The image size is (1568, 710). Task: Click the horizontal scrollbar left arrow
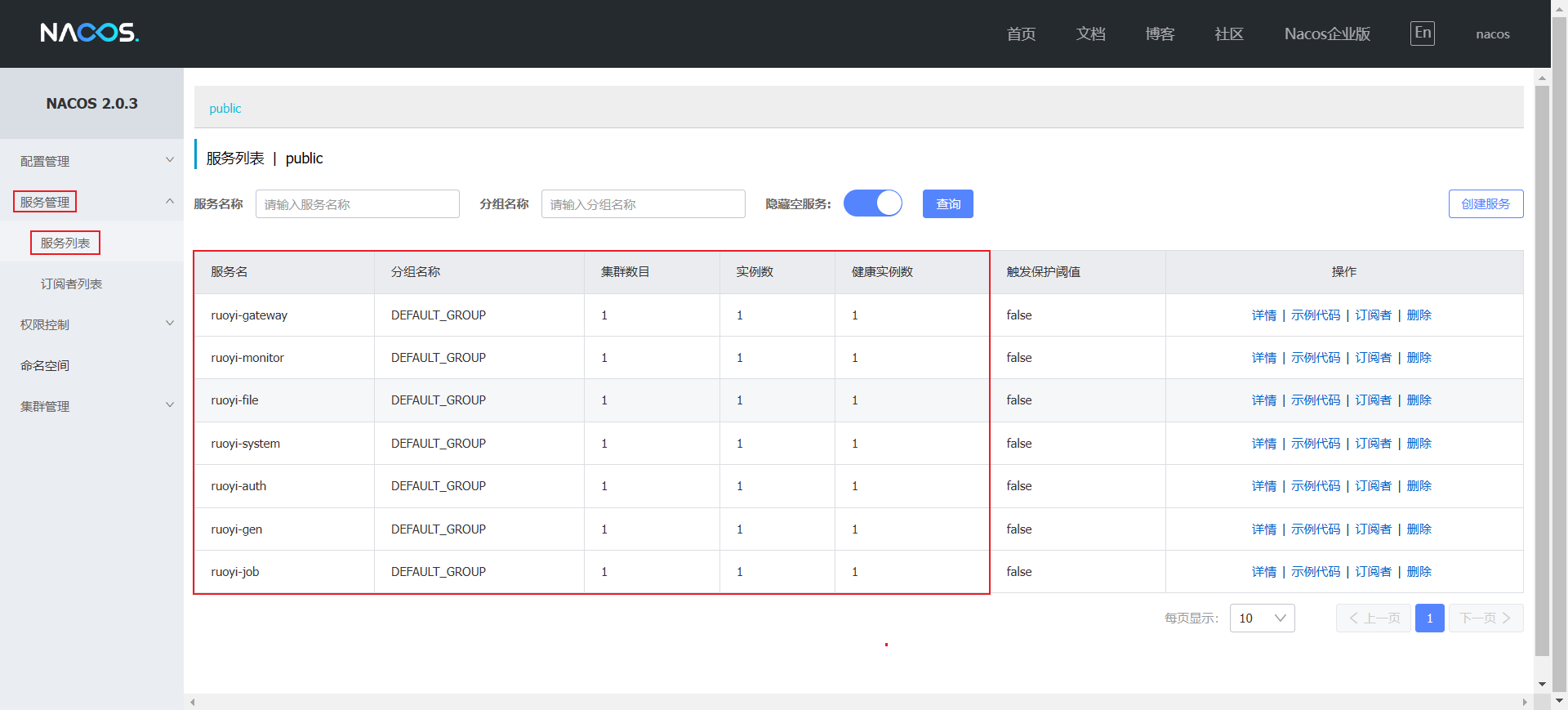coord(193,702)
